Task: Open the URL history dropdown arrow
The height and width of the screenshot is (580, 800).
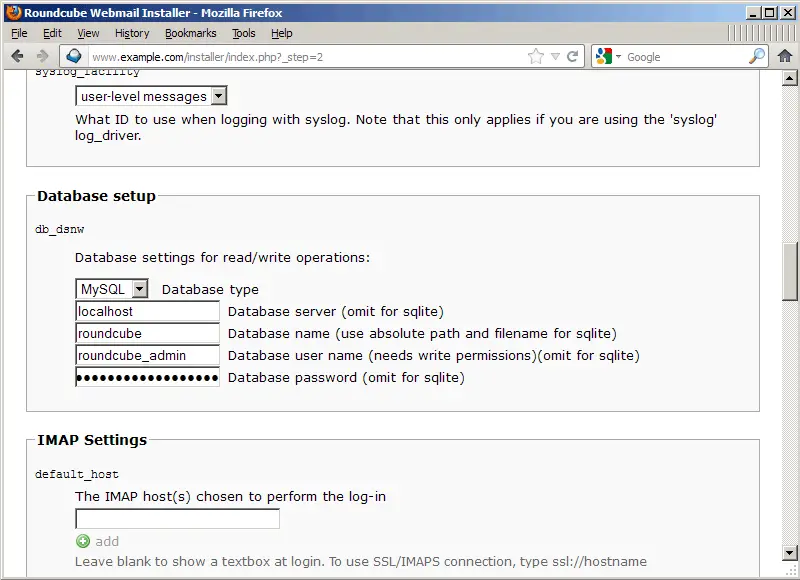Action: [x=556, y=57]
